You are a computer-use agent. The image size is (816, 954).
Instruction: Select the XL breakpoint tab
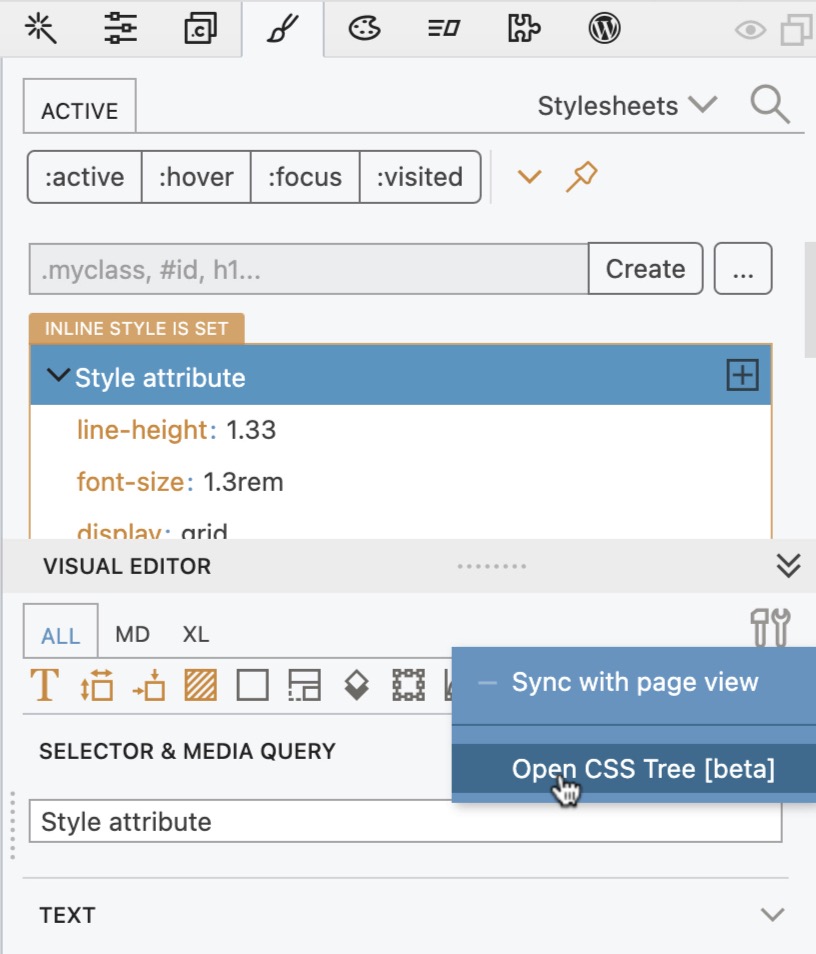[x=196, y=635]
